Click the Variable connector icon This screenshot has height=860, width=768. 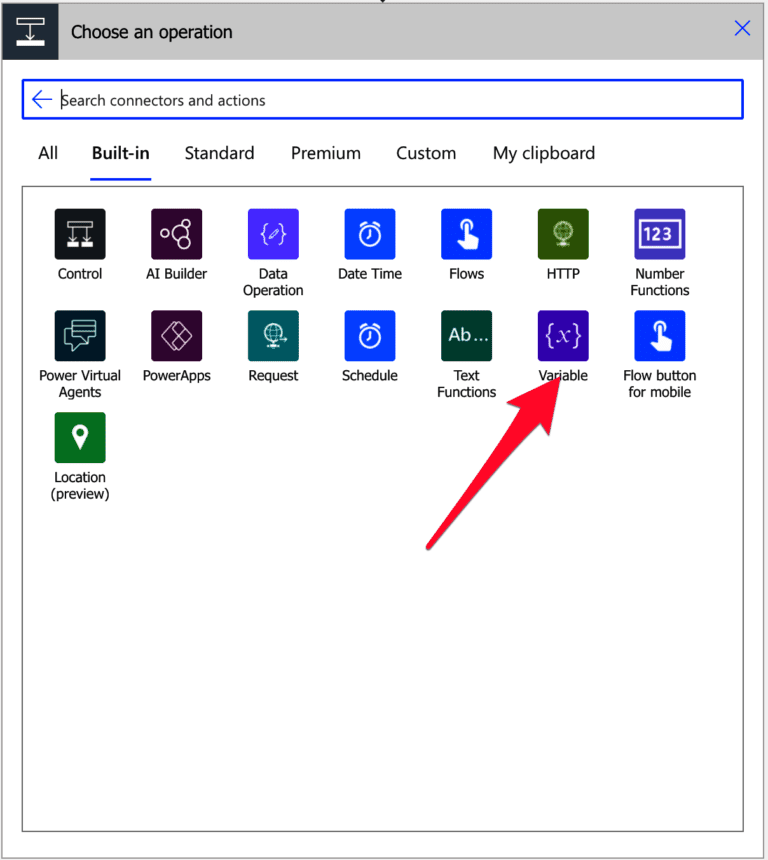pyautogui.click(x=563, y=336)
